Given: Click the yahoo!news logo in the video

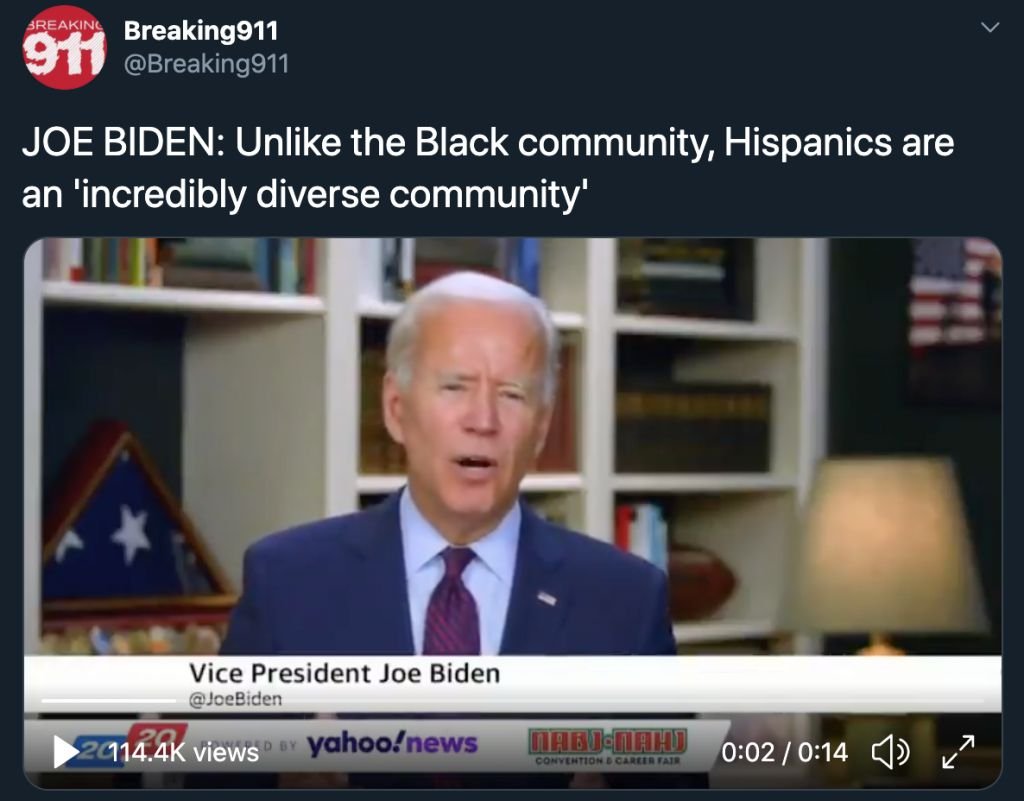Looking at the screenshot, I should [x=392, y=743].
